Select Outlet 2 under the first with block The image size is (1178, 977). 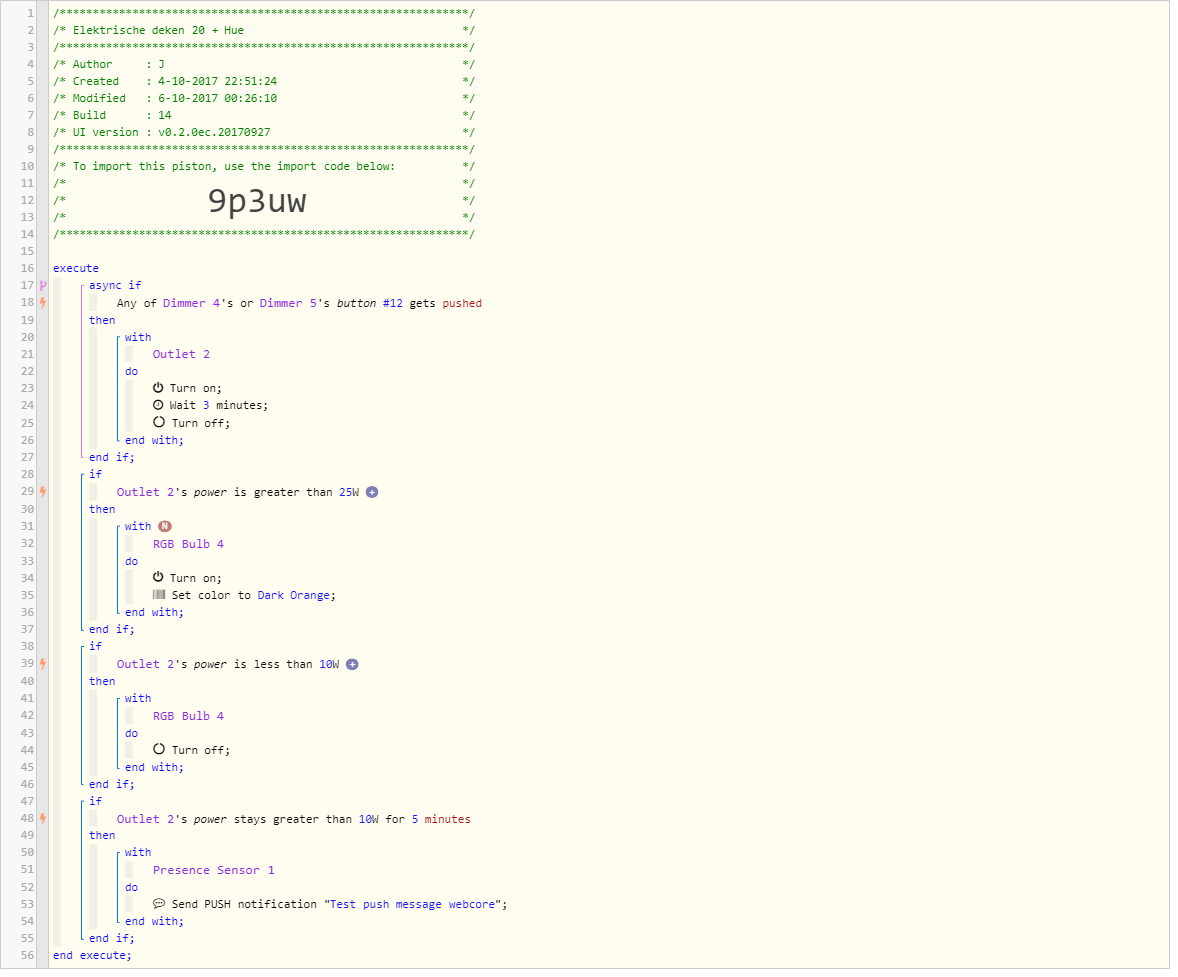(x=181, y=354)
